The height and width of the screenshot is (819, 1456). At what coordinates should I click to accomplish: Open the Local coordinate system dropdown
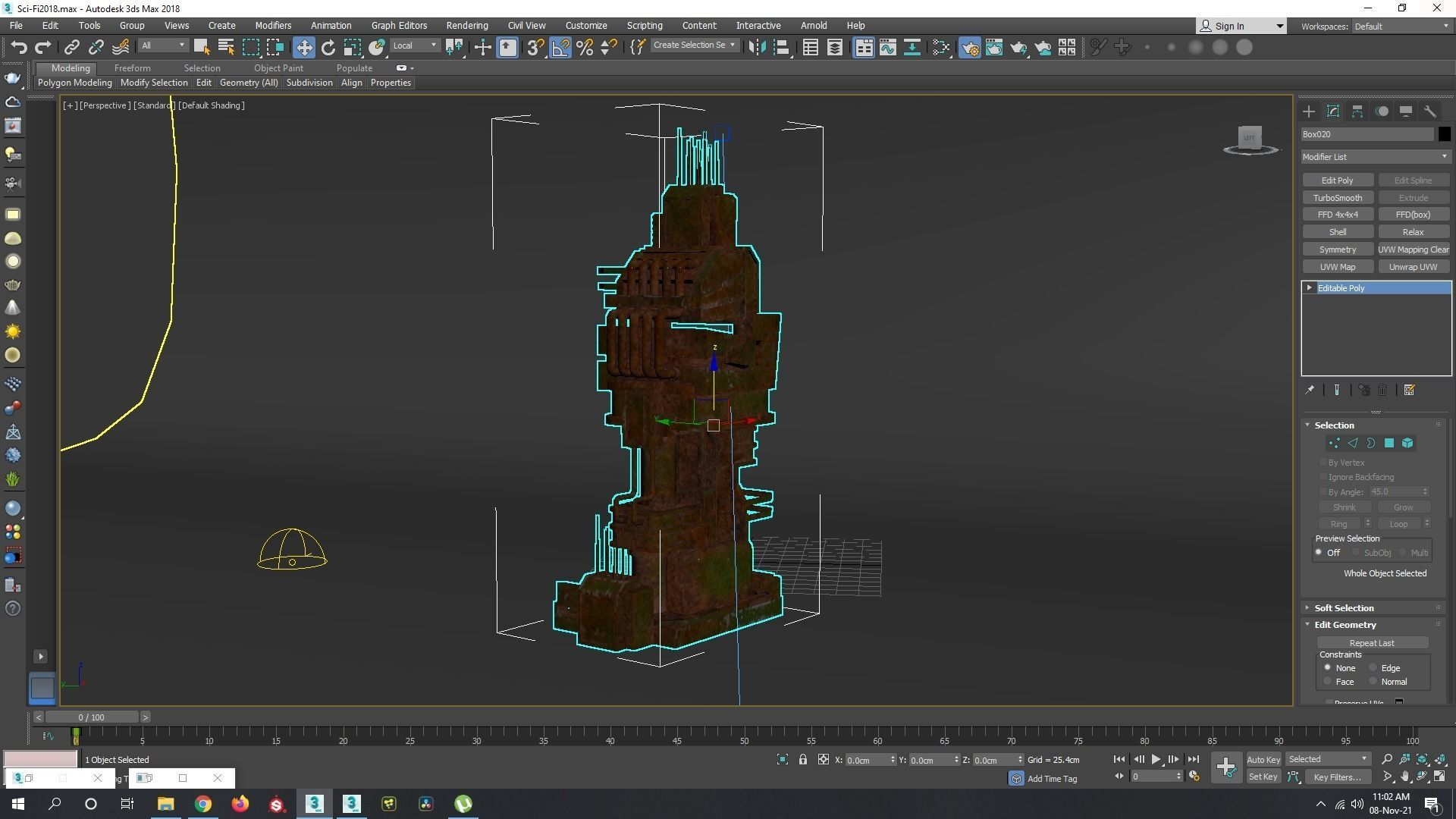tap(415, 45)
